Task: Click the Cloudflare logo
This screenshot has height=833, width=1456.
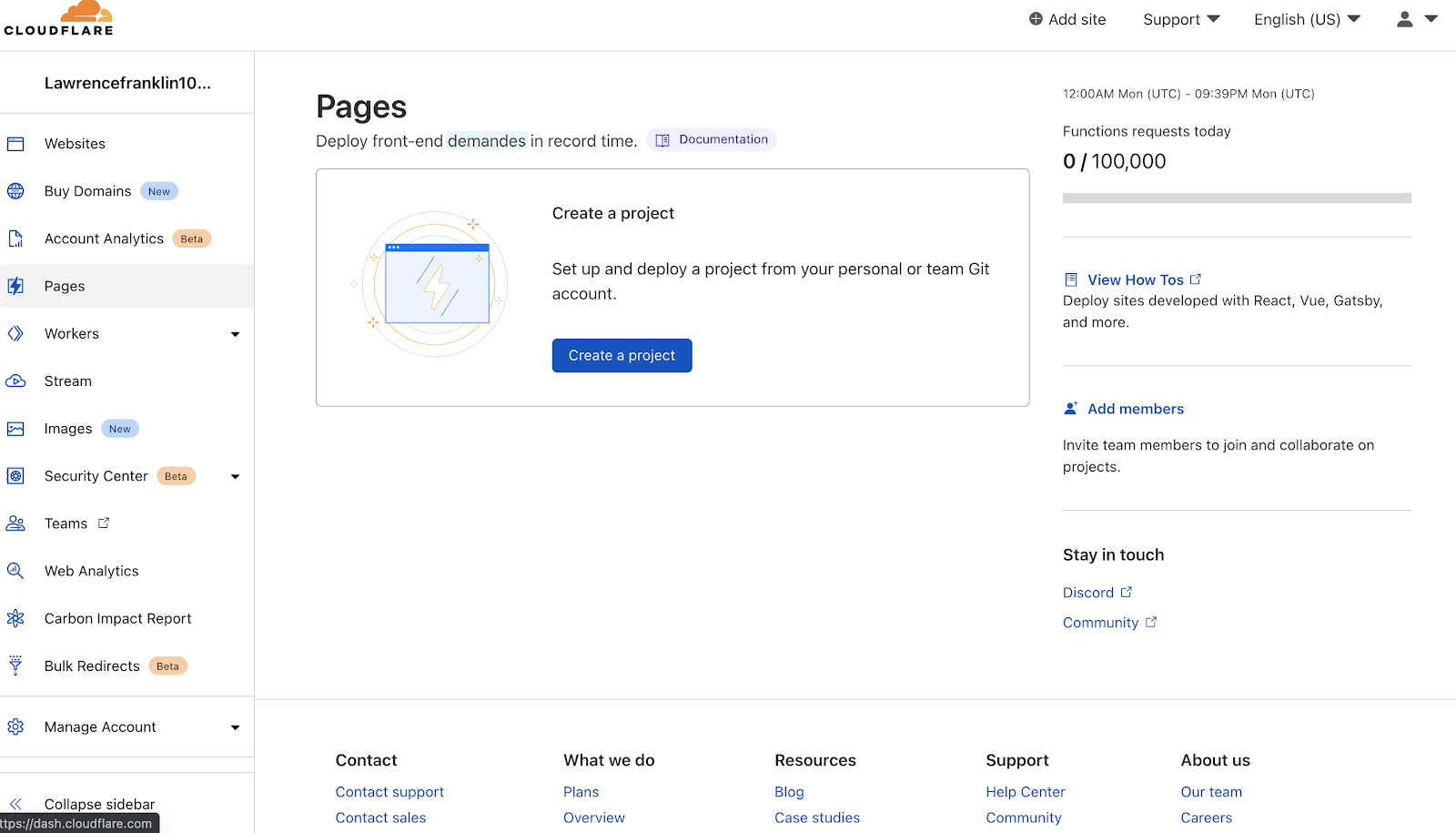Action: click(59, 18)
